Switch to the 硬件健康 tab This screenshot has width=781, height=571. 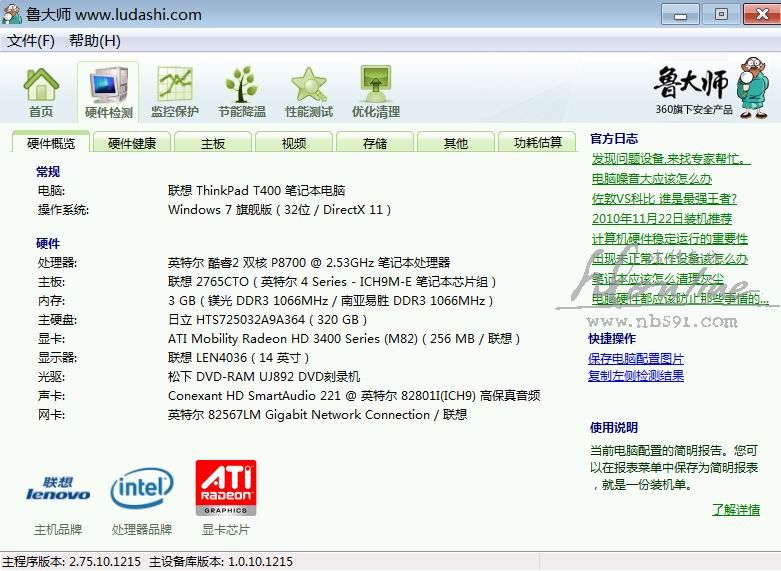(132, 143)
